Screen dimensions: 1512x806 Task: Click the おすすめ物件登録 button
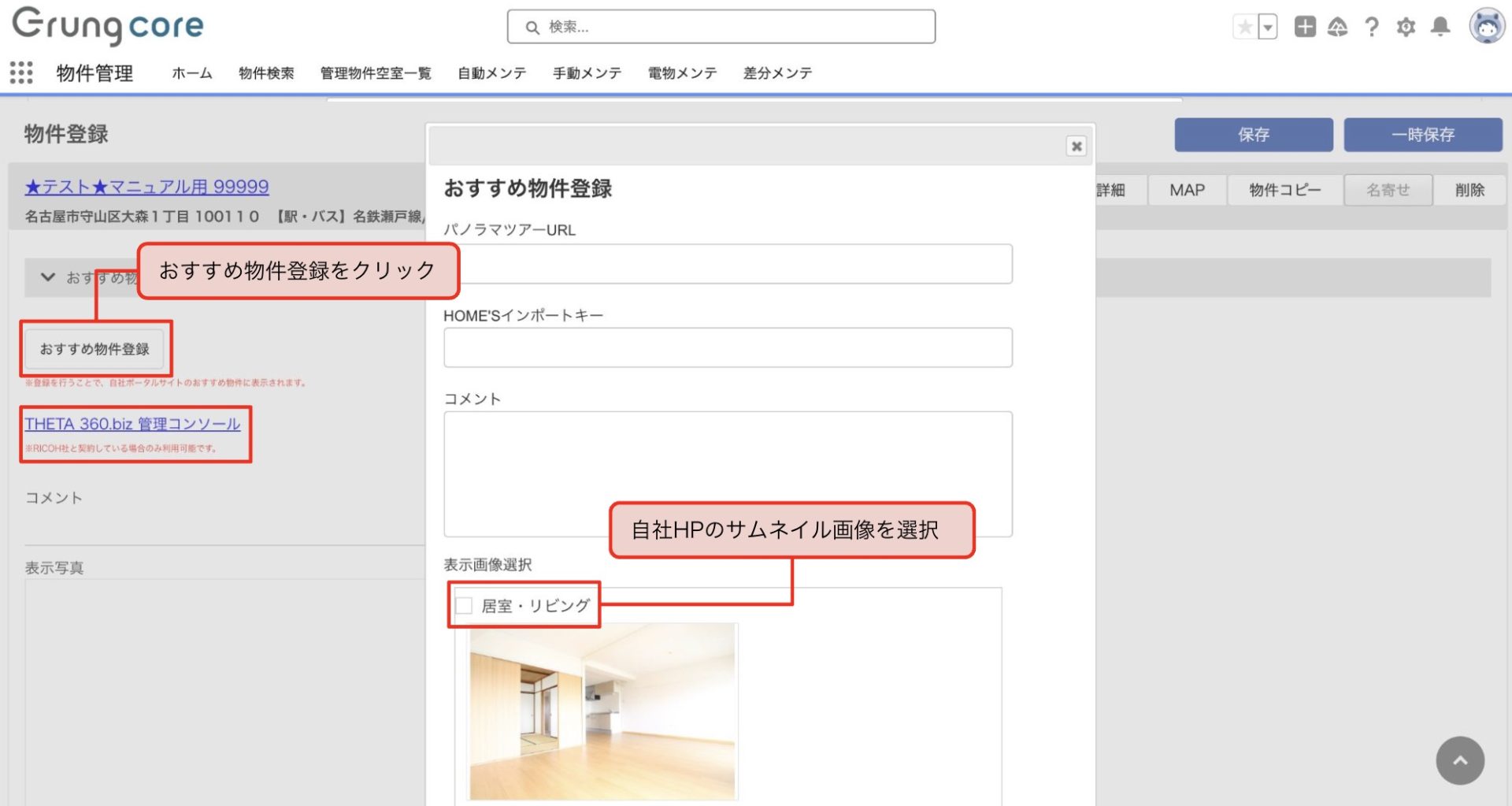[x=94, y=349]
